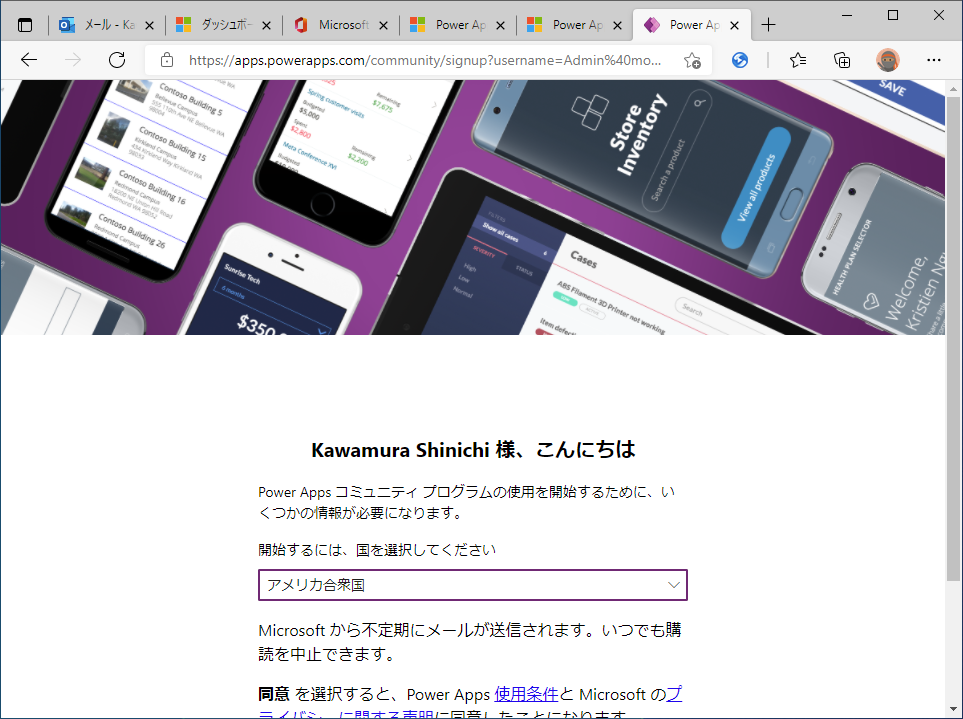
Task: Open the tab actions menu icon
Action: coord(25,25)
